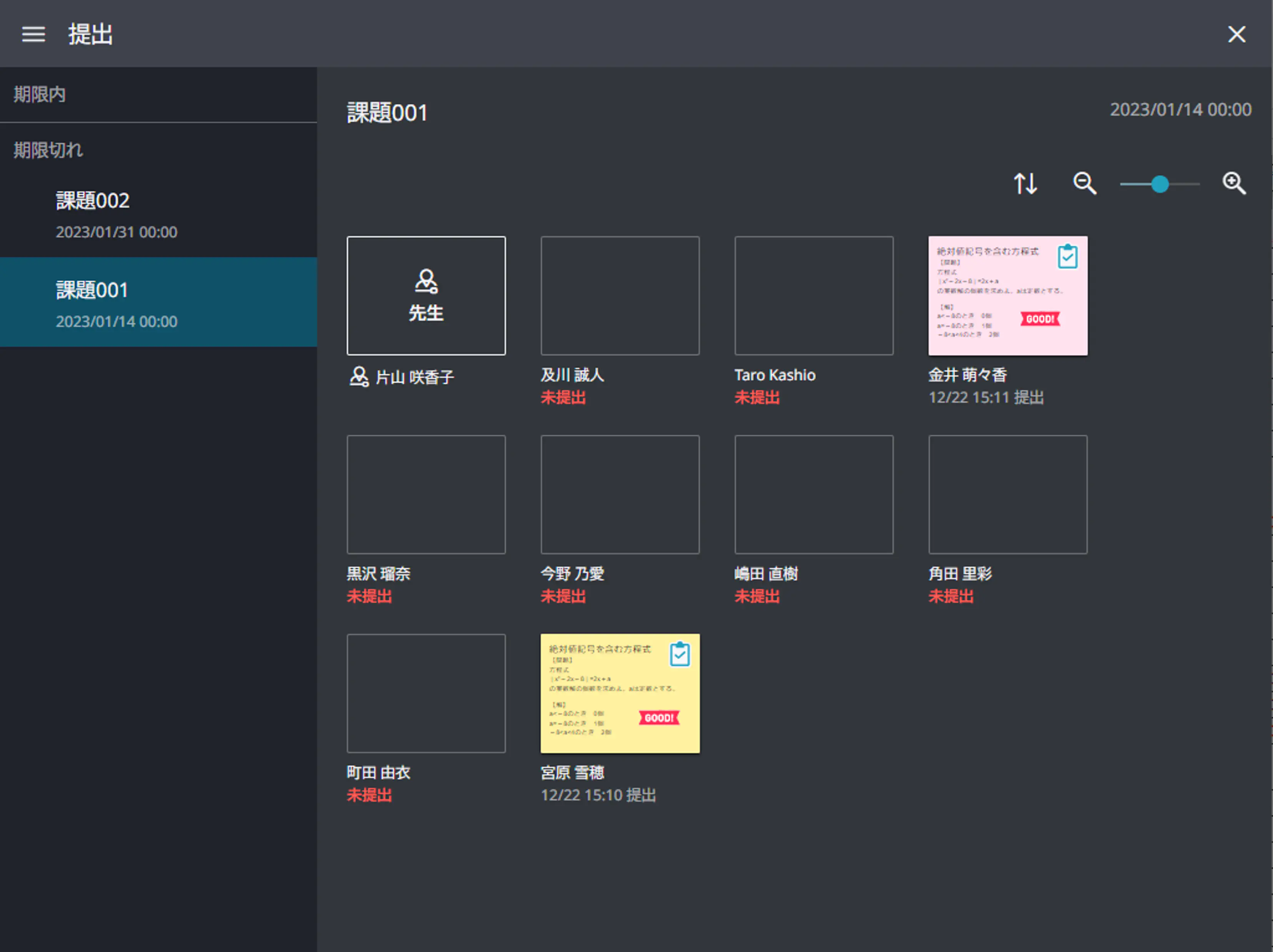Viewport: 1273px width, 952px height.
Task: Adjust the thumbnail size slider
Action: pyautogui.click(x=1159, y=184)
